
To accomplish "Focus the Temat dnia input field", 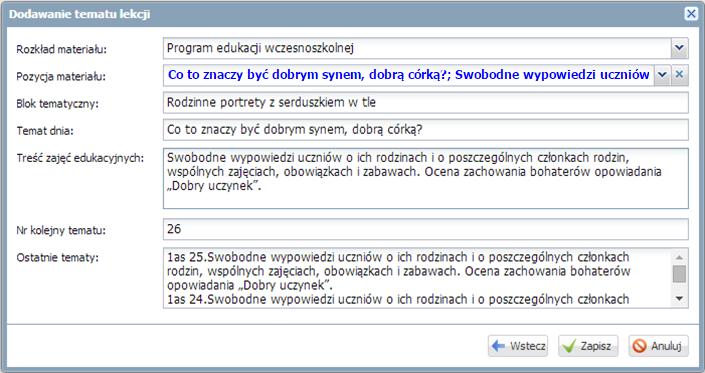I will click(x=425, y=130).
